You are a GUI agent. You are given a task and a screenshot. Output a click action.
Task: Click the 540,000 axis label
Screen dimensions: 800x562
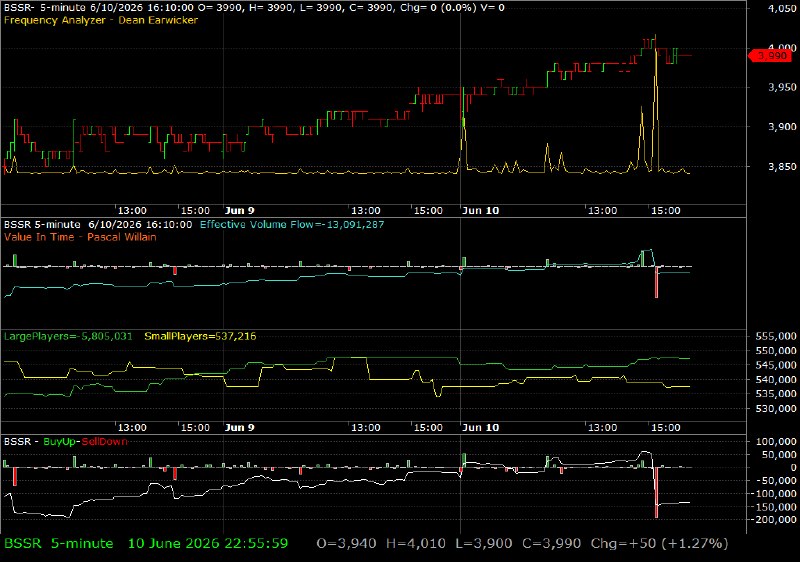coord(776,379)
